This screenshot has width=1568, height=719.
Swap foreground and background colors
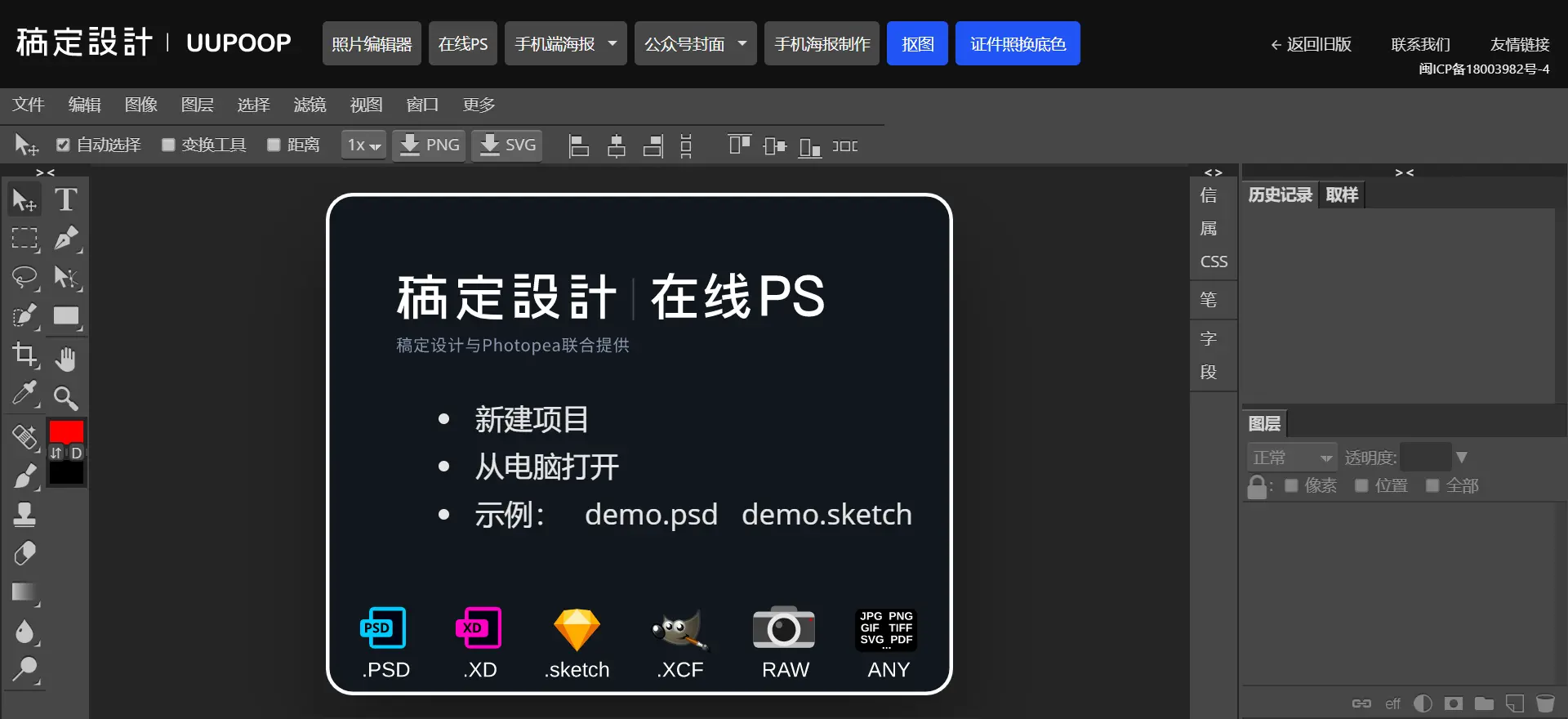click(x=56, y=453)
